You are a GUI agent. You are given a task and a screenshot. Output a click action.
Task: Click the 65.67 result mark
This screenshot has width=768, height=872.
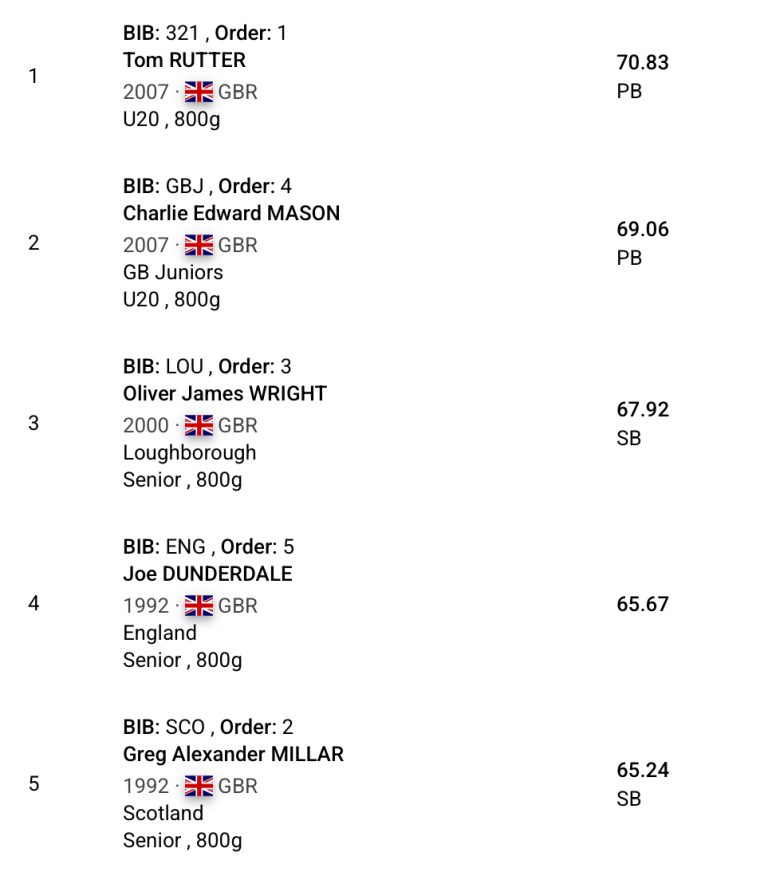pyautogui.click(x=642, y=604)
